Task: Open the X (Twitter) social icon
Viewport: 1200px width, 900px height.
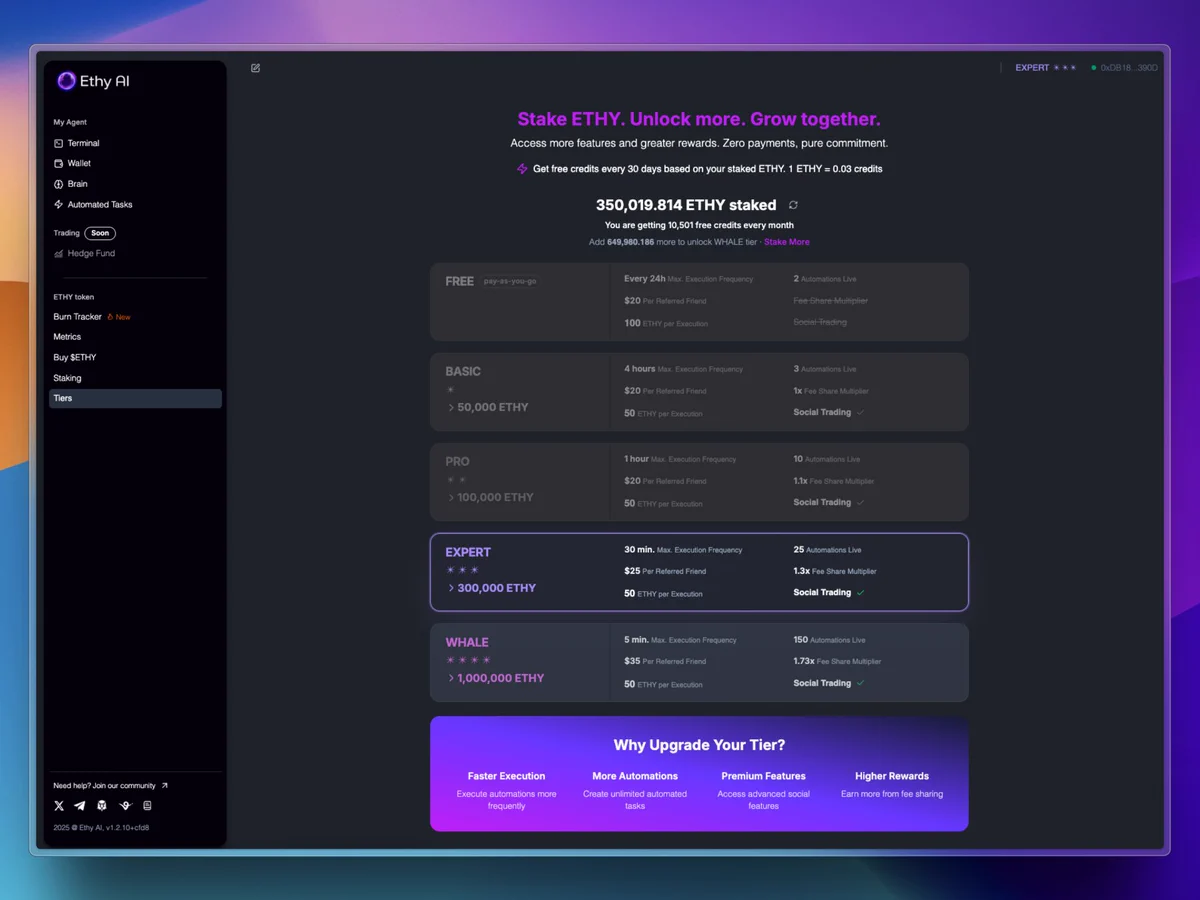Action: pyautogui.click(x=59, y=806)
